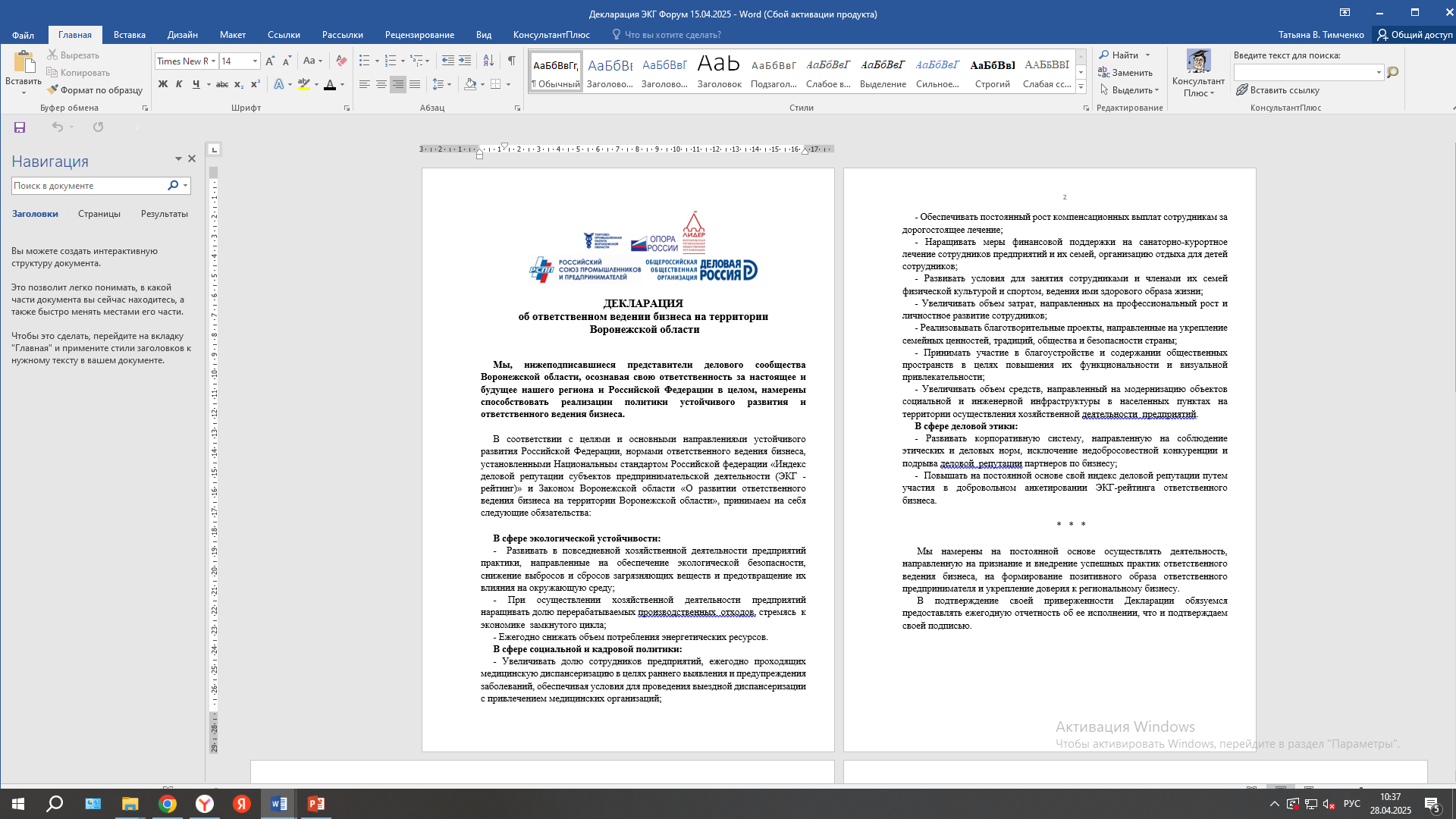
Task: Open the Navigation pane options arrow
Action: 178,159
